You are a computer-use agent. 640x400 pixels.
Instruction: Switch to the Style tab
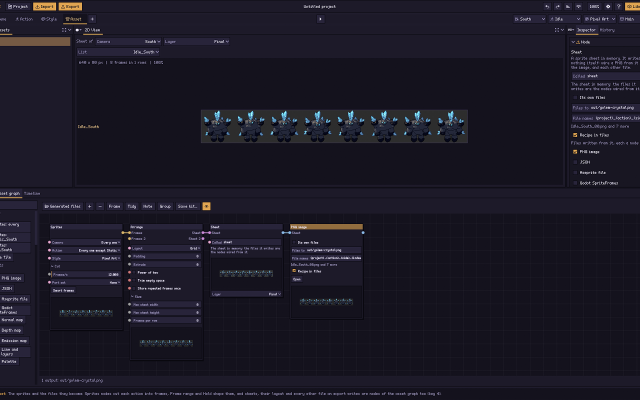pos(49,19)
